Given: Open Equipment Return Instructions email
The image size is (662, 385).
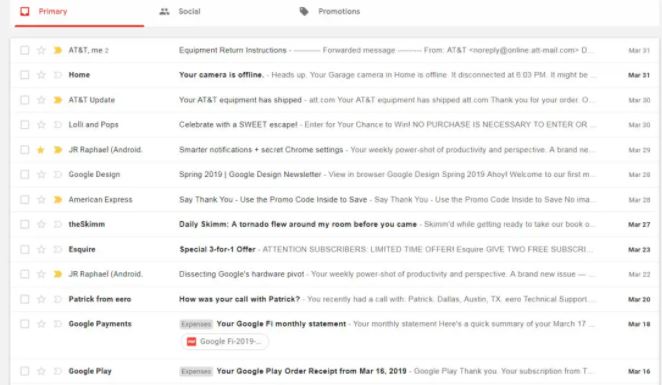Looking at the screenshot, I should pos(233,50).
